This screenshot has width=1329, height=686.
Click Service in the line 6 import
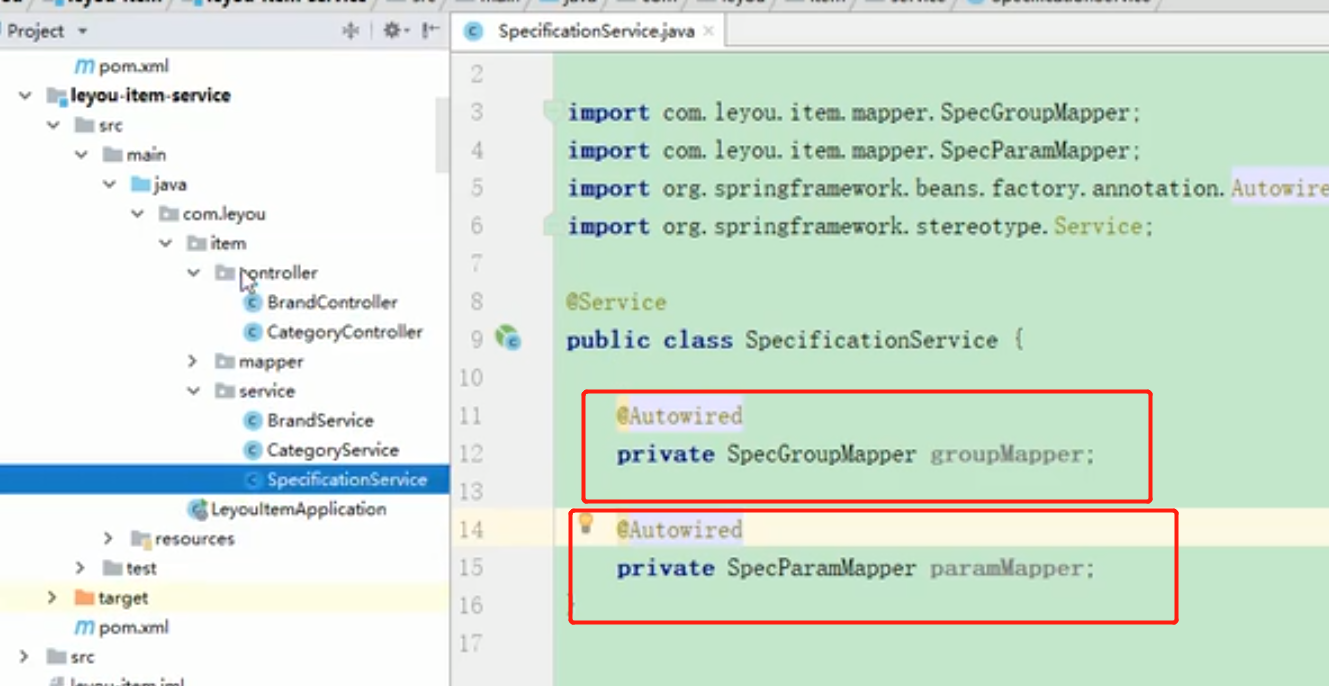tap(1097, 226)
